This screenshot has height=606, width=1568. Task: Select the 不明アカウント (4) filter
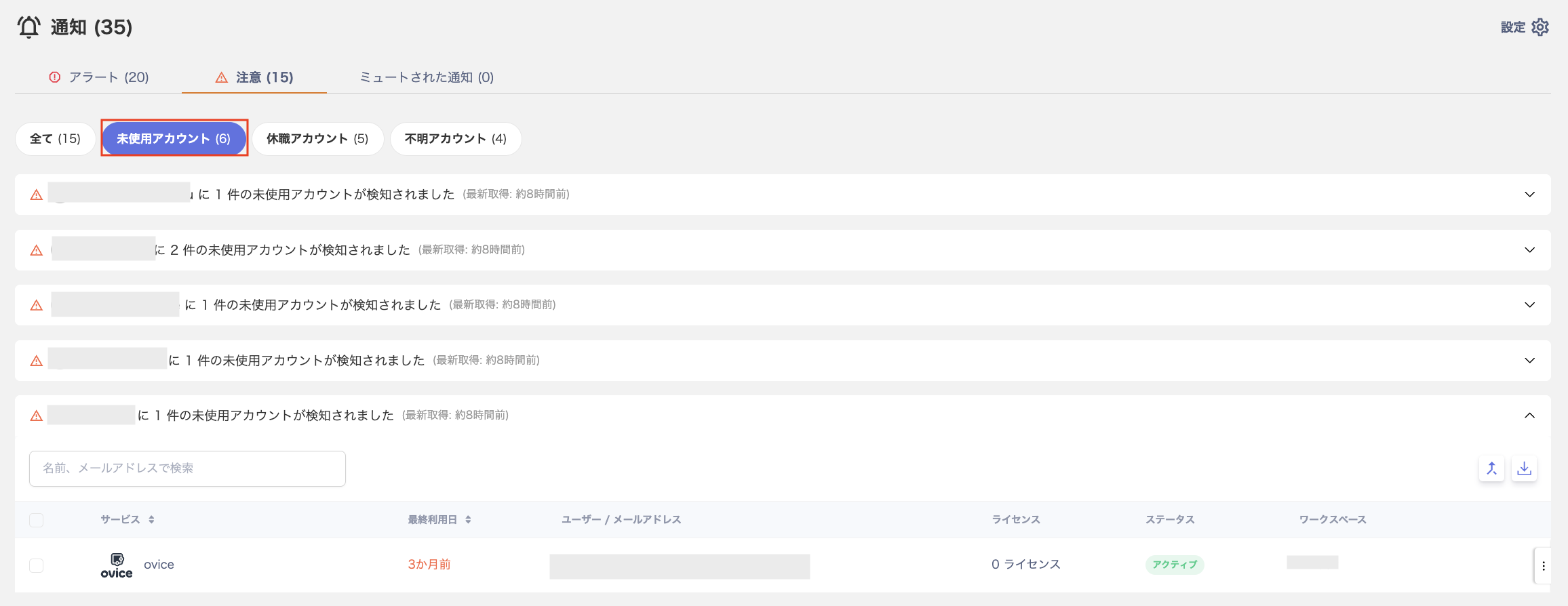coord(456,139)
